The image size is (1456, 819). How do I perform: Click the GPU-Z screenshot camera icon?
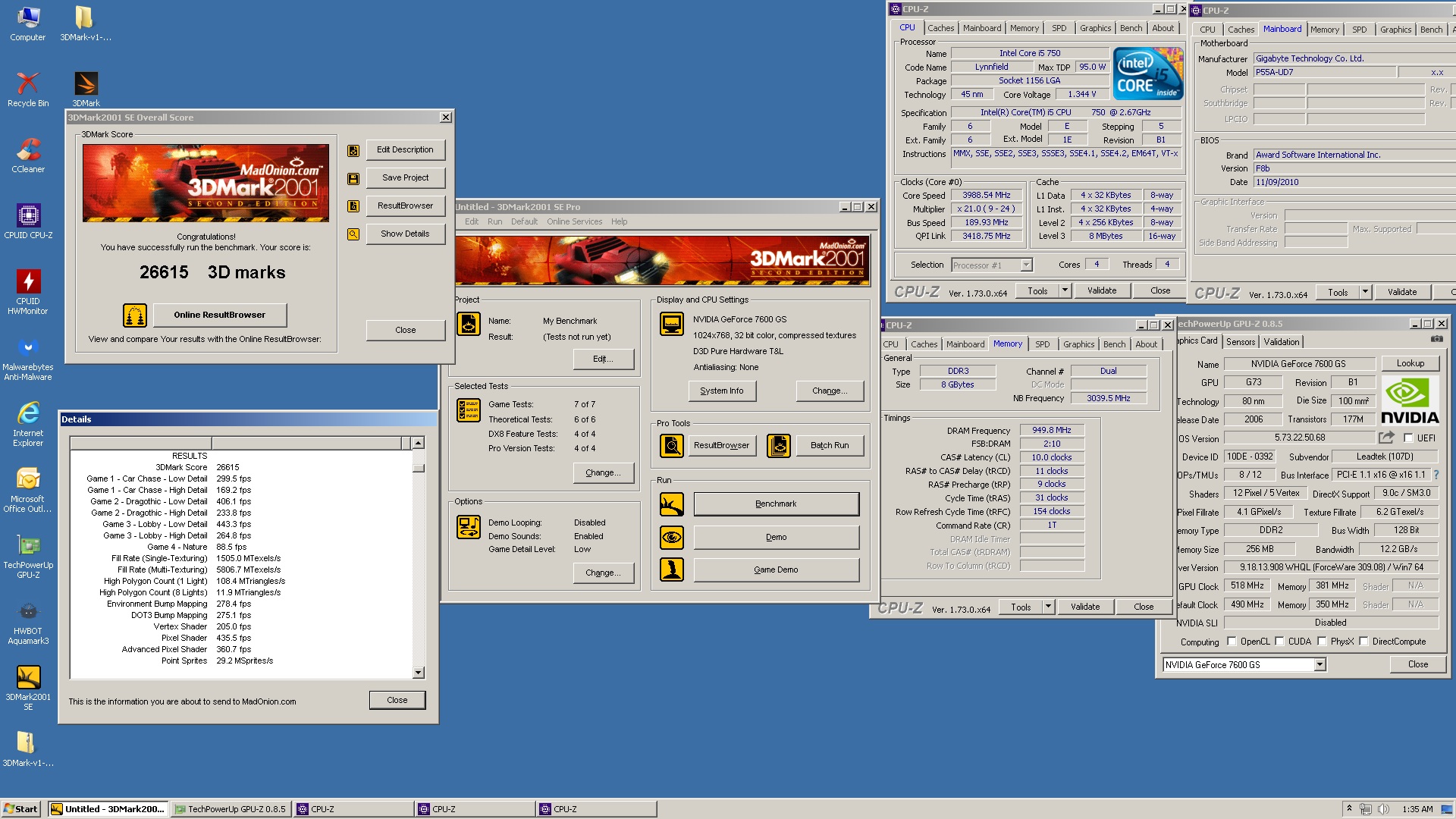click(x=1437, y=339)
